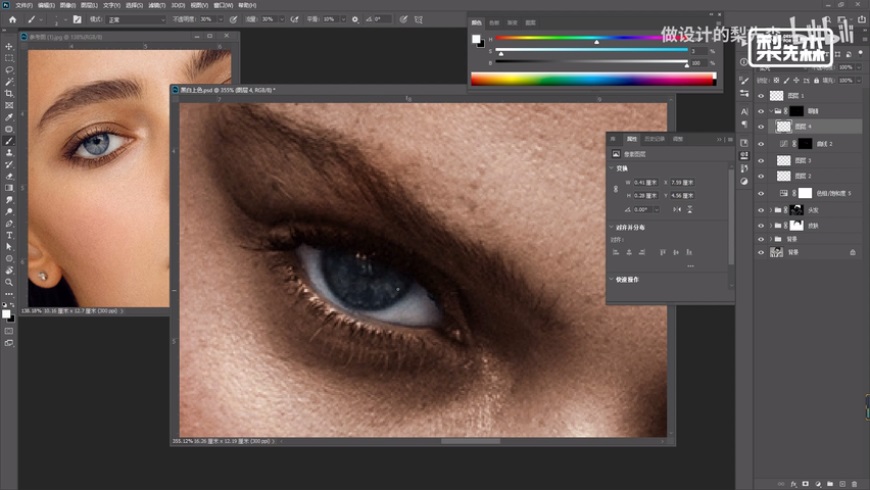Viewport: 870px width, 490px height.
Task: Hide the 图层 1 layer
Action: click(x=761, y=95)
